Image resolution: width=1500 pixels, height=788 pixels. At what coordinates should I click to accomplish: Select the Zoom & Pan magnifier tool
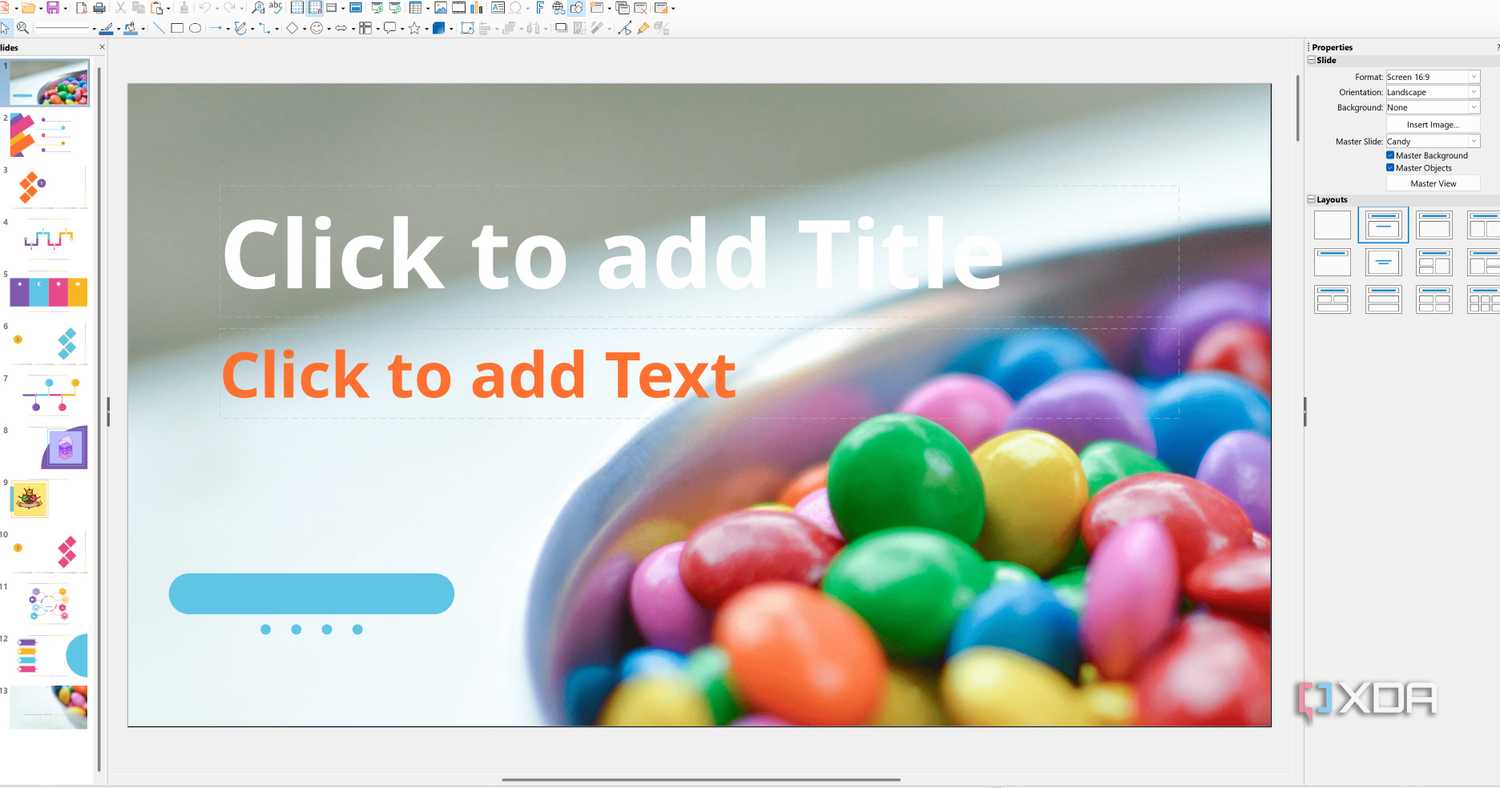23,28
